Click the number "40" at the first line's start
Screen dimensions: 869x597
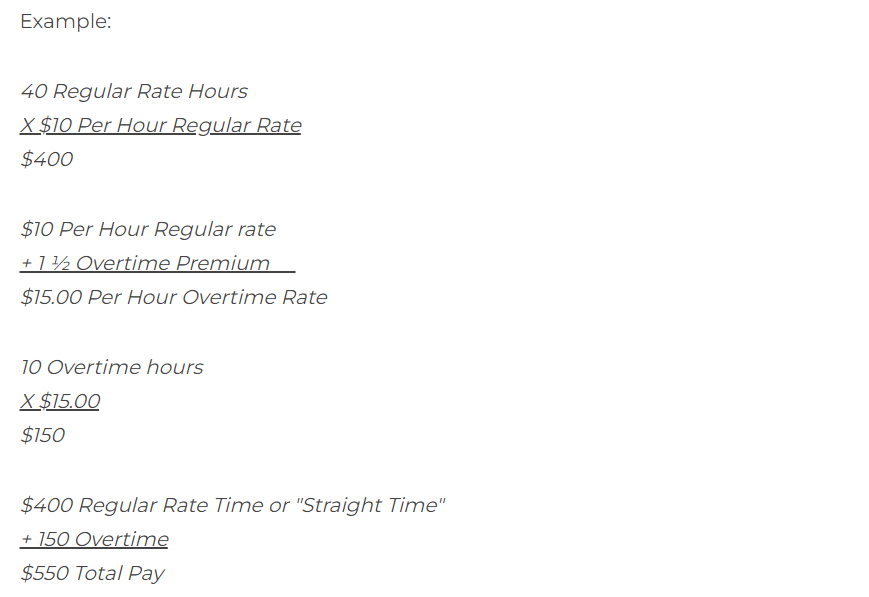click(x=33, y=91)
